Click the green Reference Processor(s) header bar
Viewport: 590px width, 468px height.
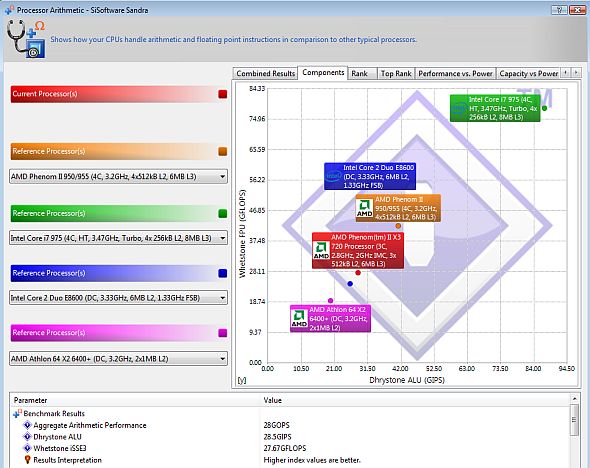[x=114, y=213]
